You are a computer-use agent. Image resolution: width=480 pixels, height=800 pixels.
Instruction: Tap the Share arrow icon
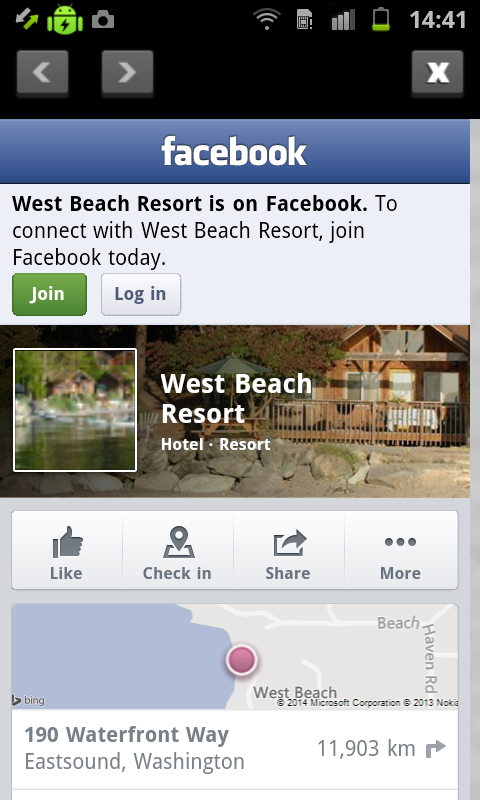(x=289, y=543)
